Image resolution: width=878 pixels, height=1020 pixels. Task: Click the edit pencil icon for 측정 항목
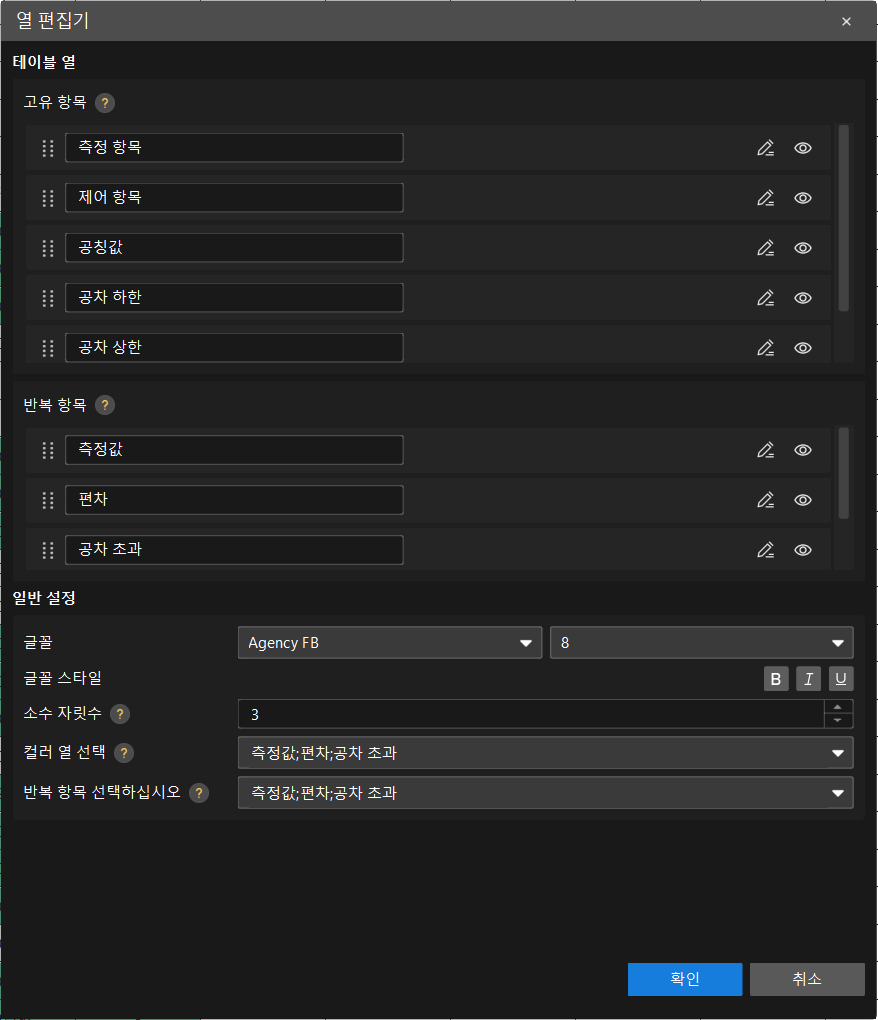765,148
